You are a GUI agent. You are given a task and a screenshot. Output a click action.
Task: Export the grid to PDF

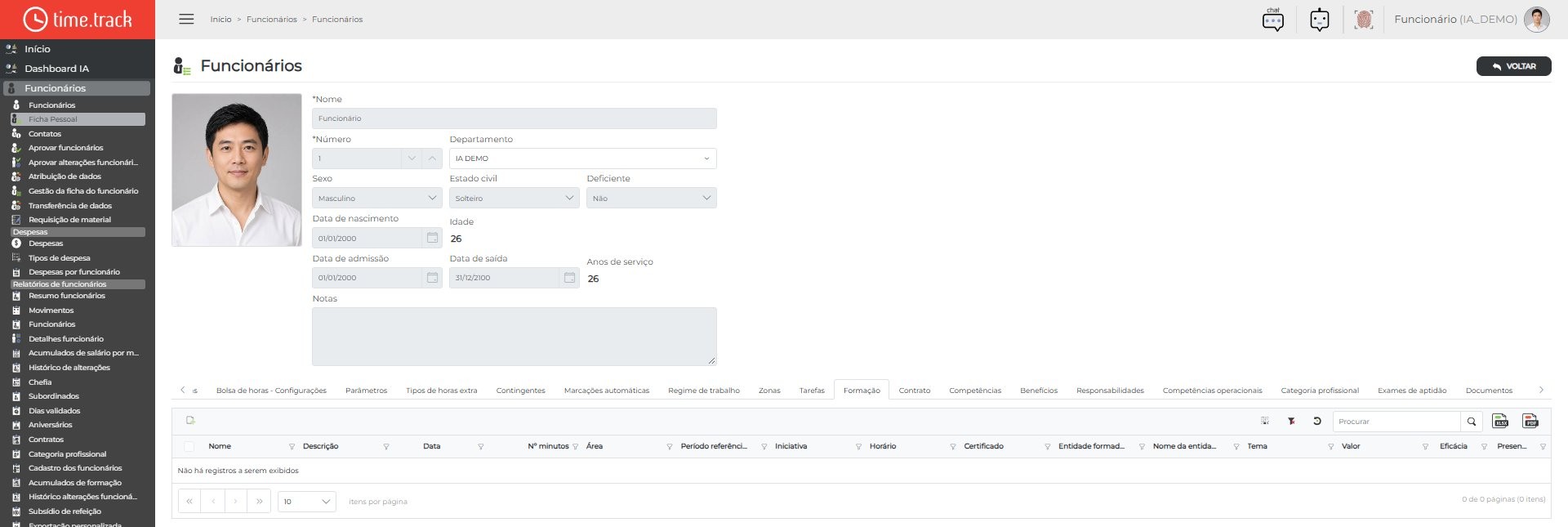pyautogui.click(x=1530, y=421)
